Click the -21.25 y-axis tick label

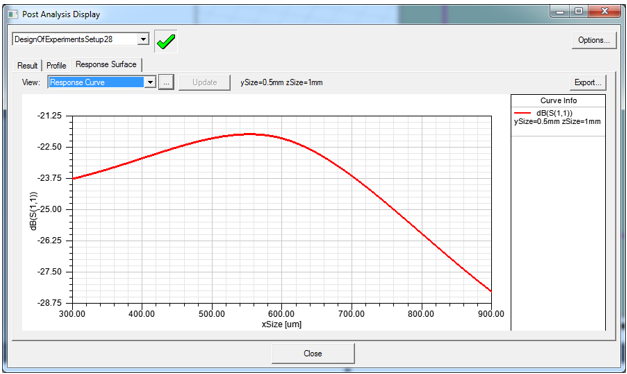pos(49,116)
